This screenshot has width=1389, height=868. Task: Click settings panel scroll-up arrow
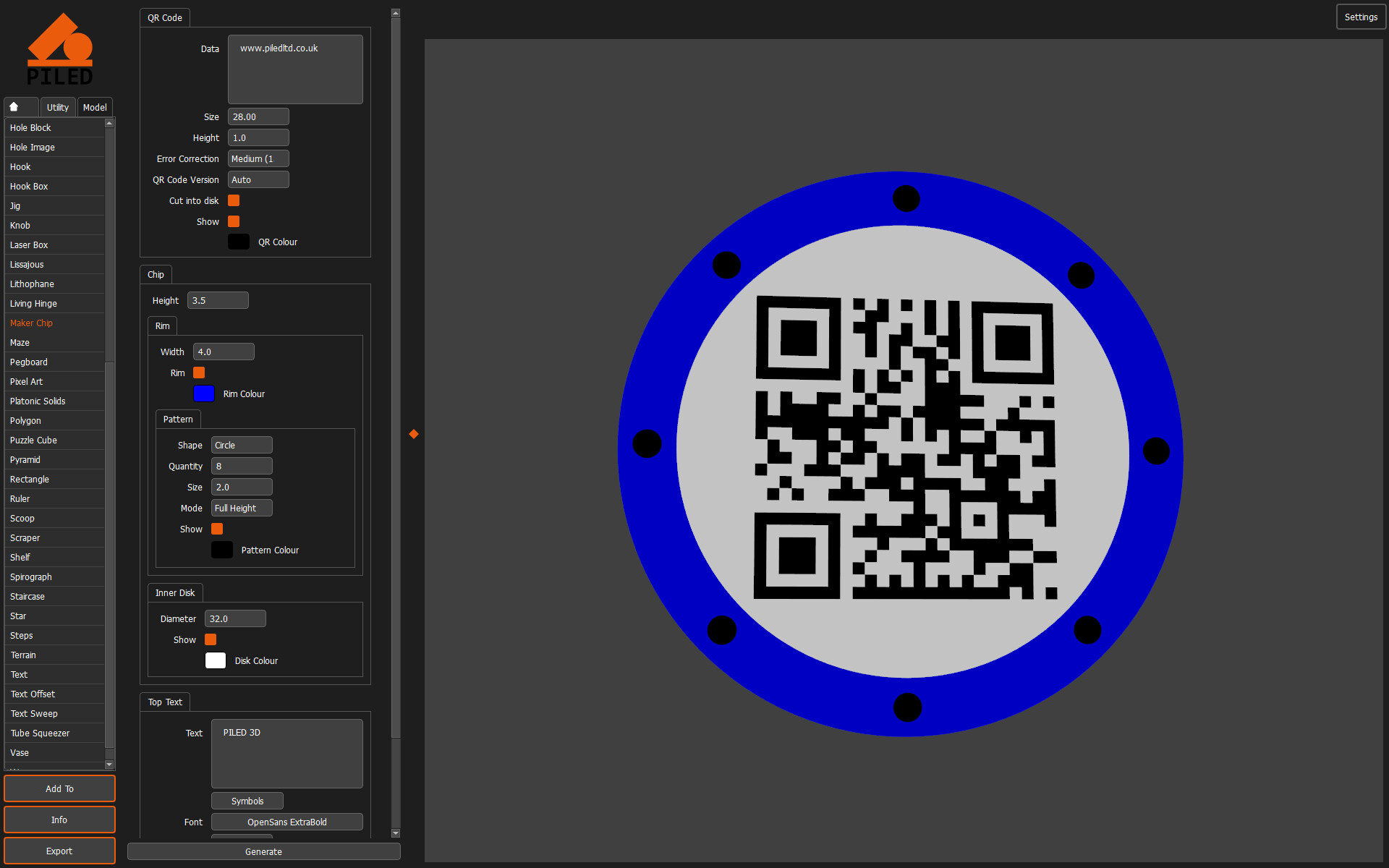pos(396,13)
